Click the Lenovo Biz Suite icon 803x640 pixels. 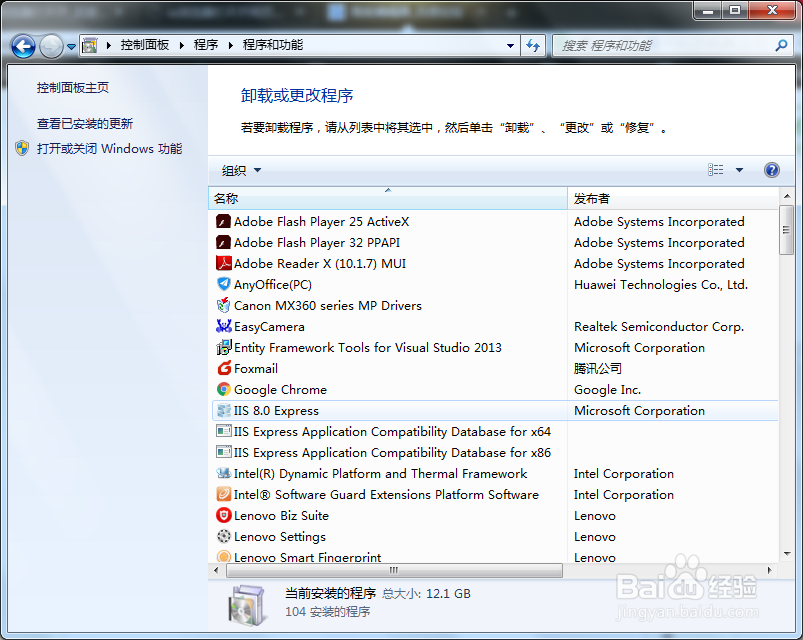click(x=223, y=516)
